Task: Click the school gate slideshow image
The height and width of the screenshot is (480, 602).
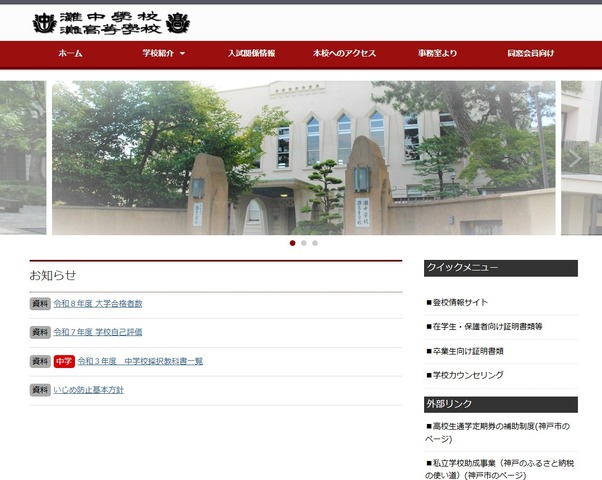Action: (304, 158)
